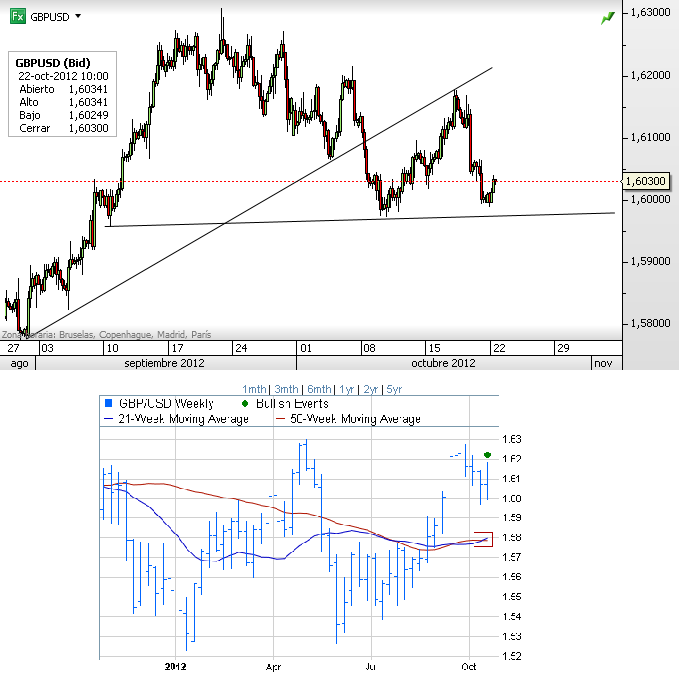Open the GBPUSD symbol dropdown arrow
Viewport: 679px width, 679px height.
(78, 16)
